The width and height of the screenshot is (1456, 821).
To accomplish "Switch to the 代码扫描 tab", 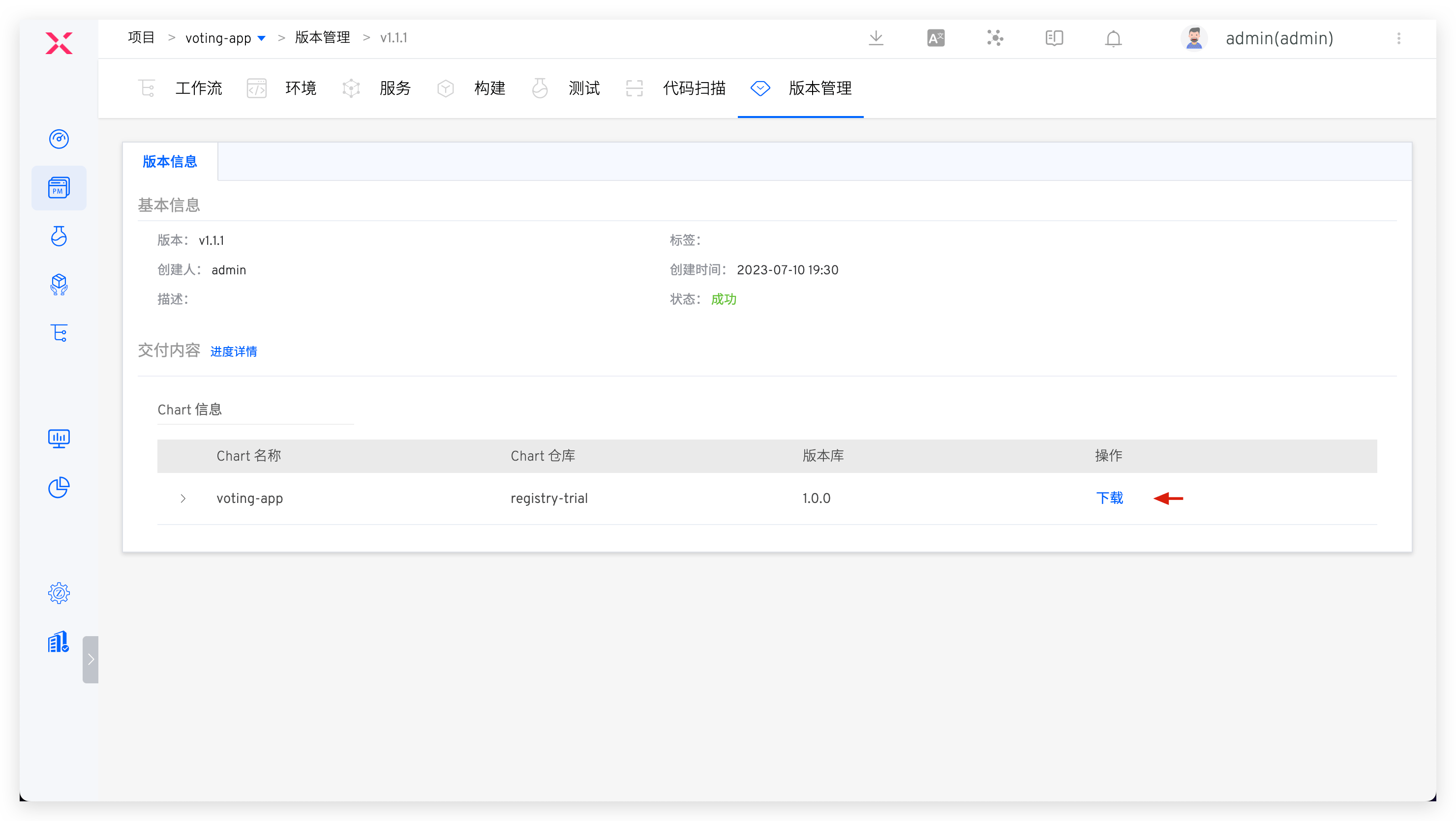I will tap(694, 88).
